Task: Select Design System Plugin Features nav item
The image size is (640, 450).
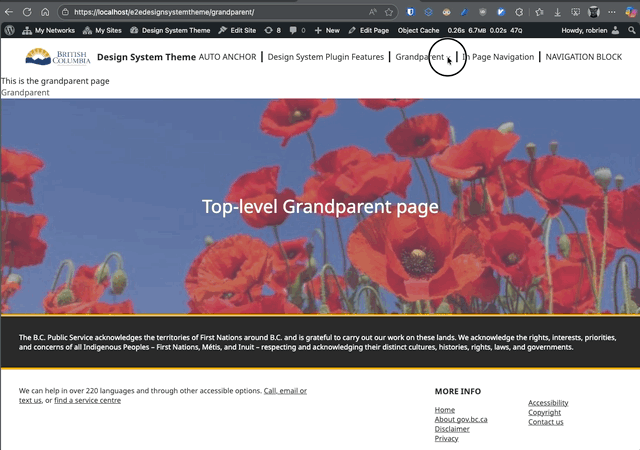Action: coord(325,57)
